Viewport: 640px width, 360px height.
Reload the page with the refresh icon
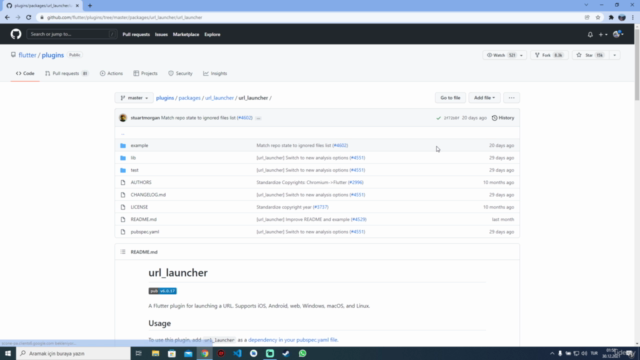pos(29,18)
